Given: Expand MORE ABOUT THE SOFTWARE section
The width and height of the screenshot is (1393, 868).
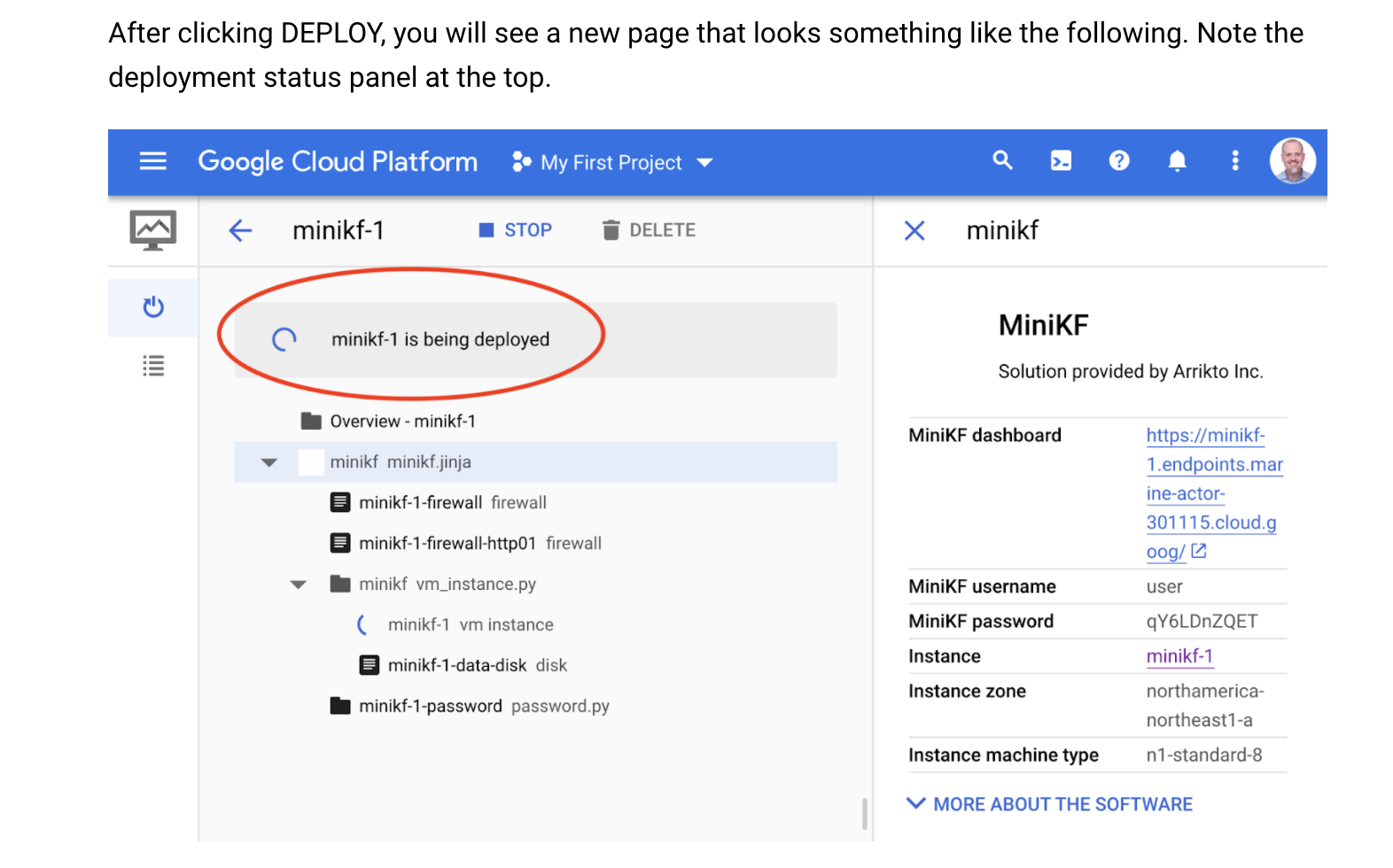Looking at the screenshot, I should click(x=1050, y=804).
